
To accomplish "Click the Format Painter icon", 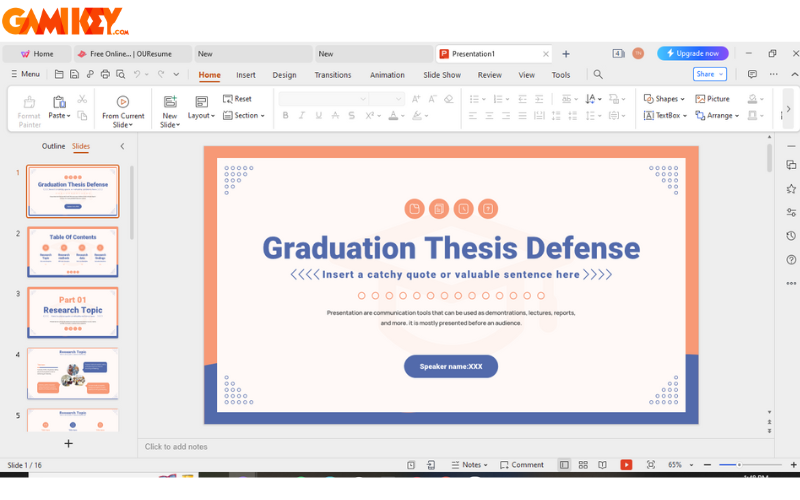I will point(29,102).
